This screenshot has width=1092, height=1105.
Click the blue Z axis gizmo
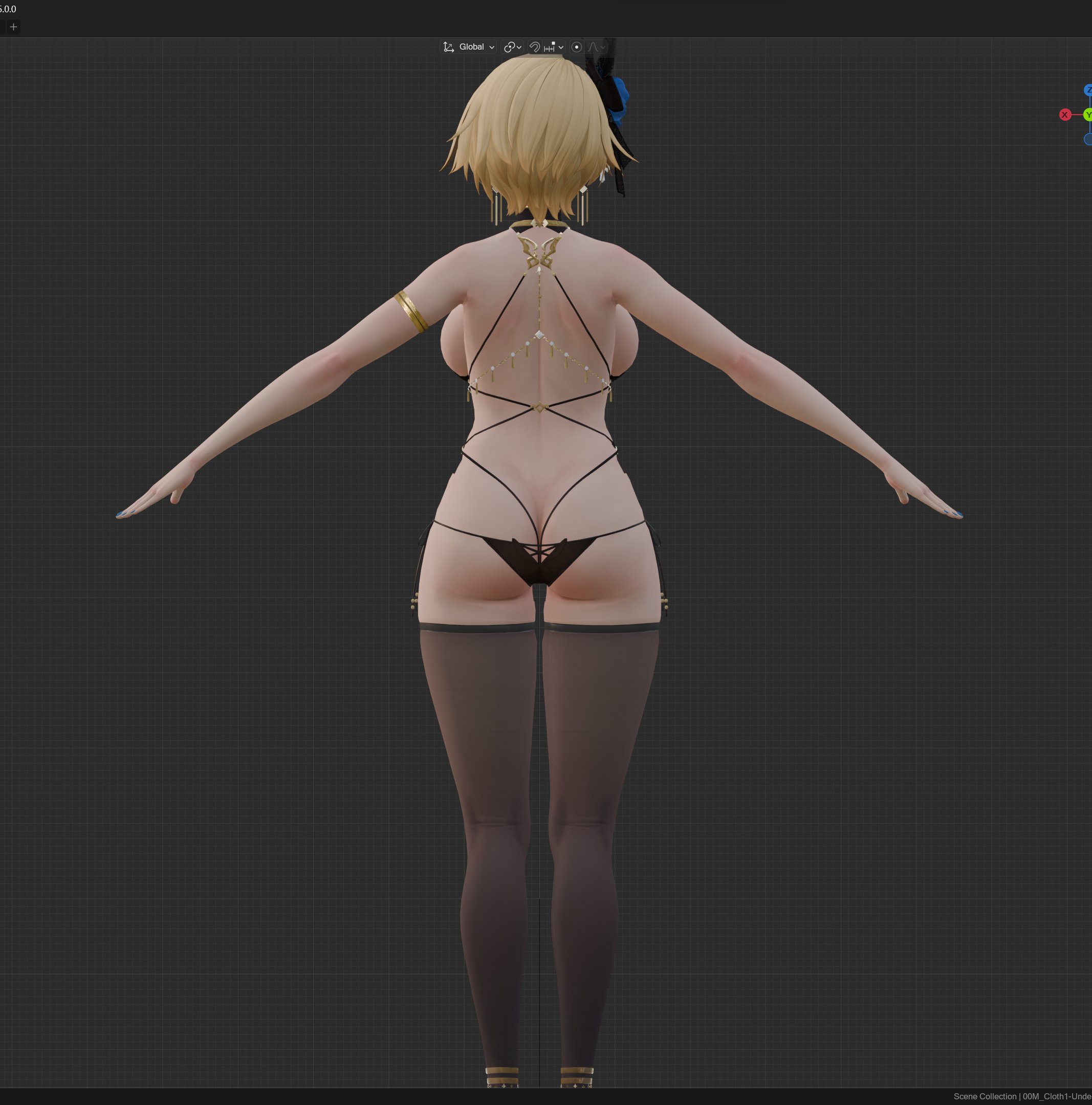[x=1087, y=90]
